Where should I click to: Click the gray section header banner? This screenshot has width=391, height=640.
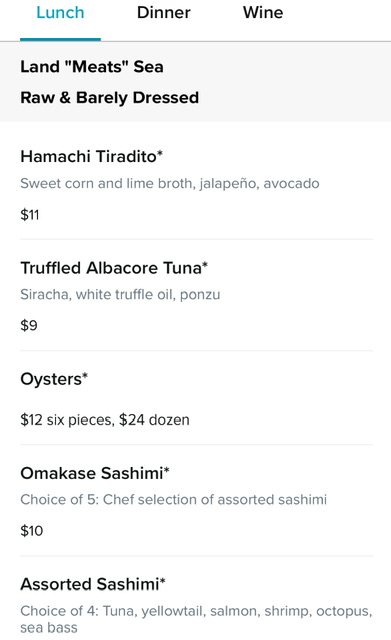tap(196, 82)
